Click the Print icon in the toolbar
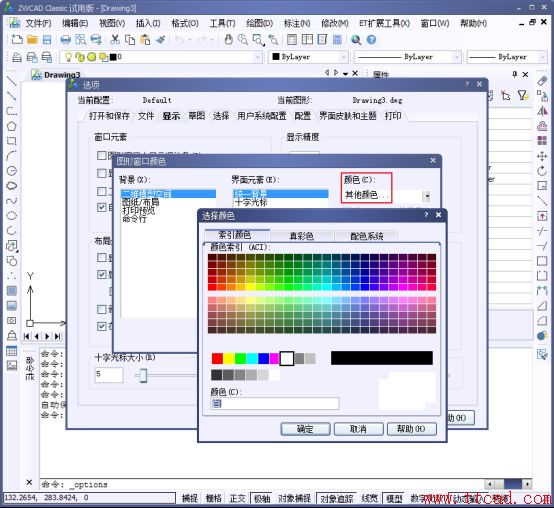This screenshot has height=508, width=554. click(x=65, y=40)
